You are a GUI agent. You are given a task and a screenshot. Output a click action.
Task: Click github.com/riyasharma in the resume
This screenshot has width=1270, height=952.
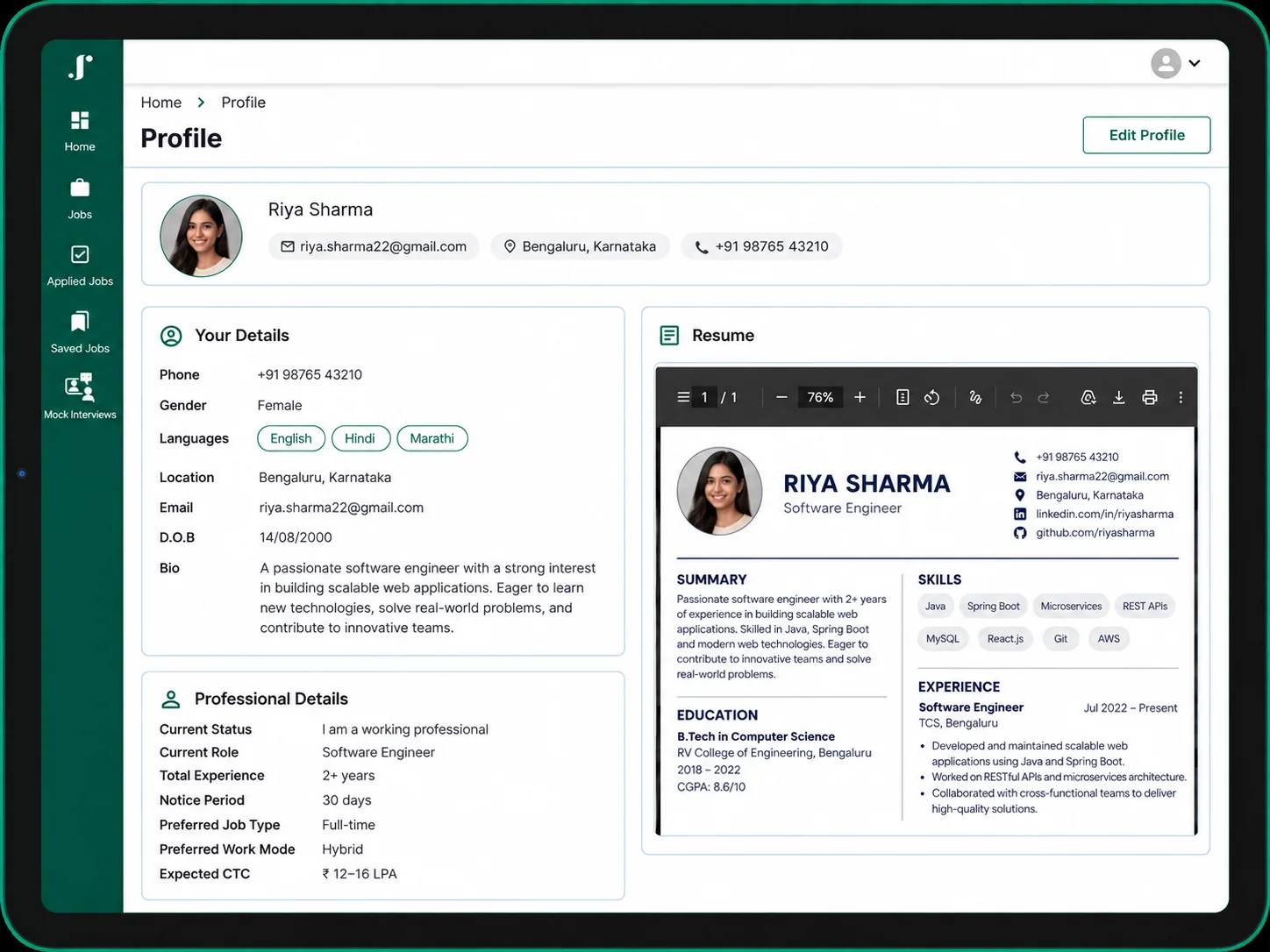click(x=1095, y=532)
